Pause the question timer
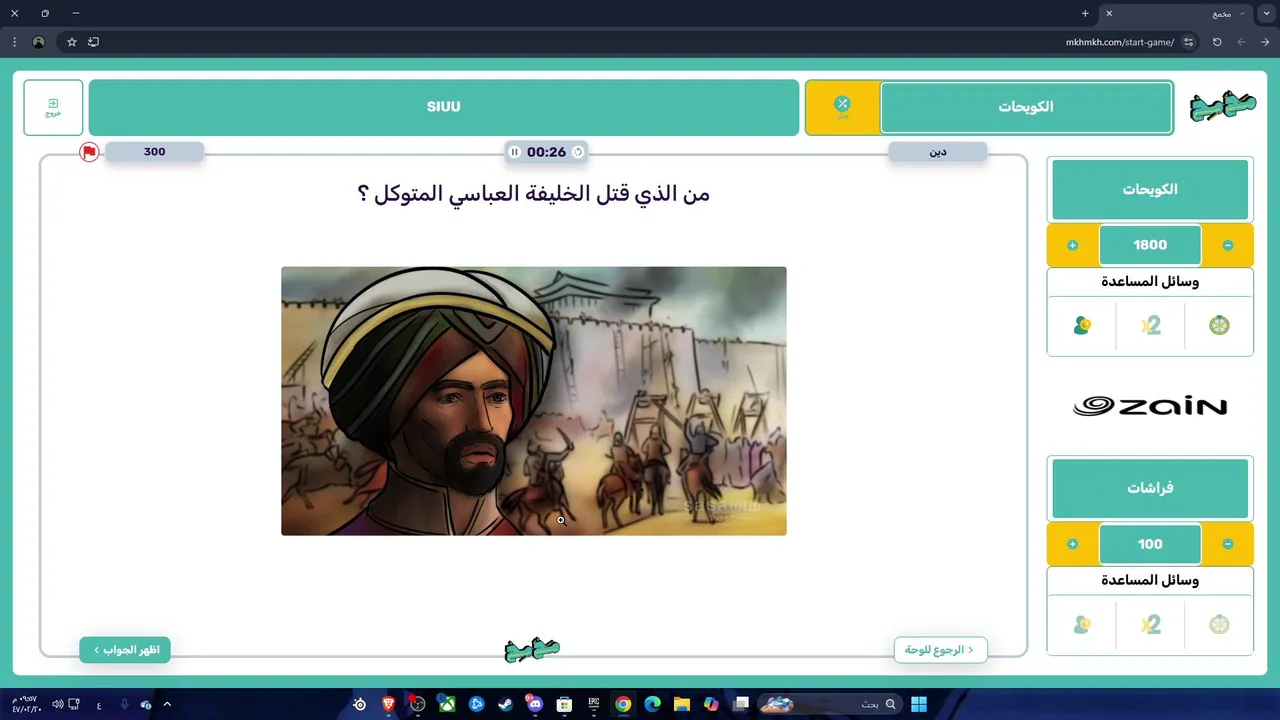This screenshot has height=720, width=1280. pos(514,152)
